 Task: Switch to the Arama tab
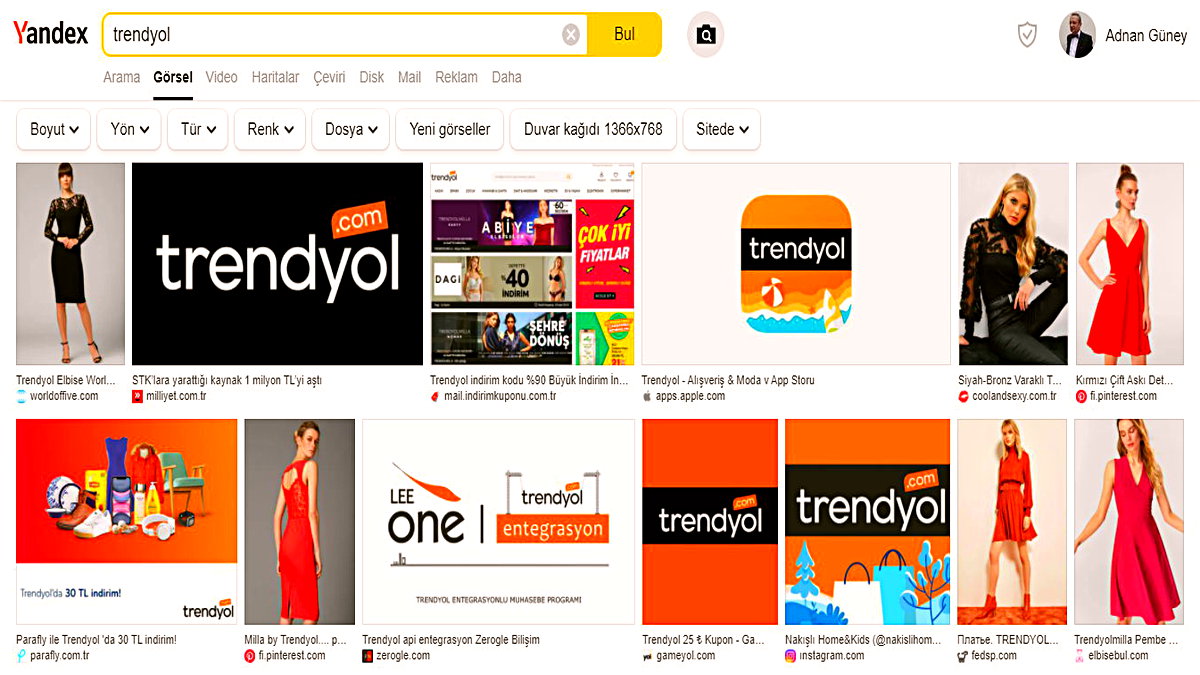(121, 77)
